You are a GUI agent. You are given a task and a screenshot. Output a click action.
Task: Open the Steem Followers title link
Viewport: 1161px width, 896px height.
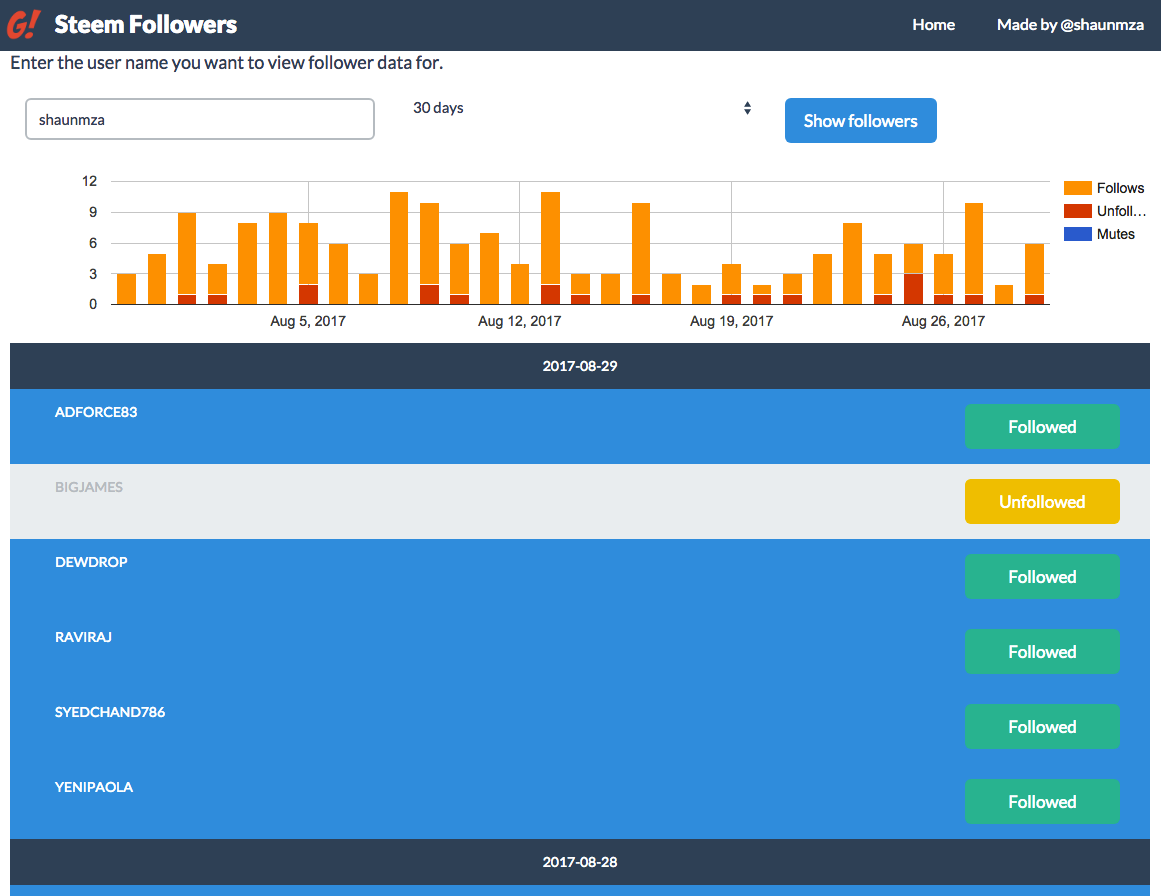(x=146, y=24)
